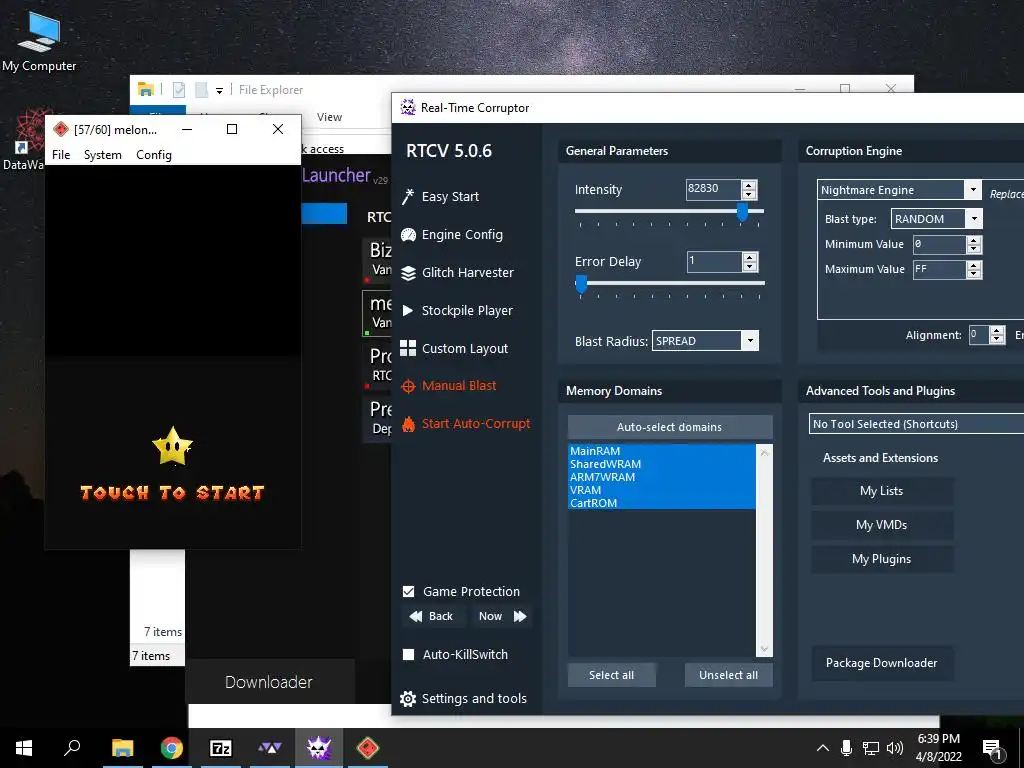Click Error Delay slider handle

581,283
